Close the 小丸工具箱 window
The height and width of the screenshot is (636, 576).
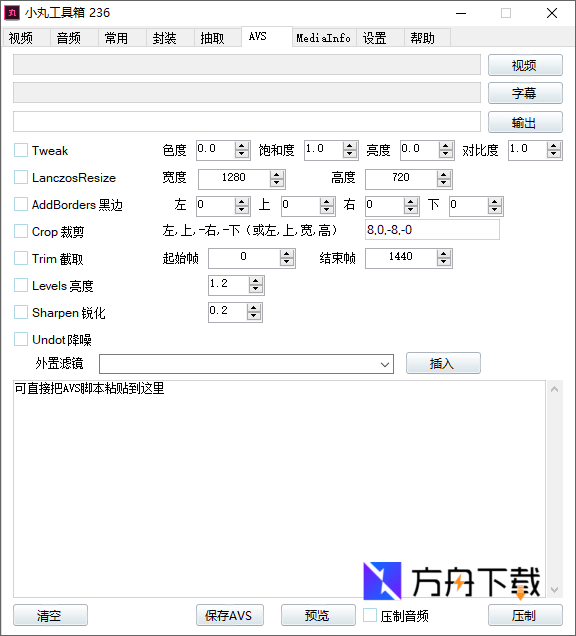552,13
